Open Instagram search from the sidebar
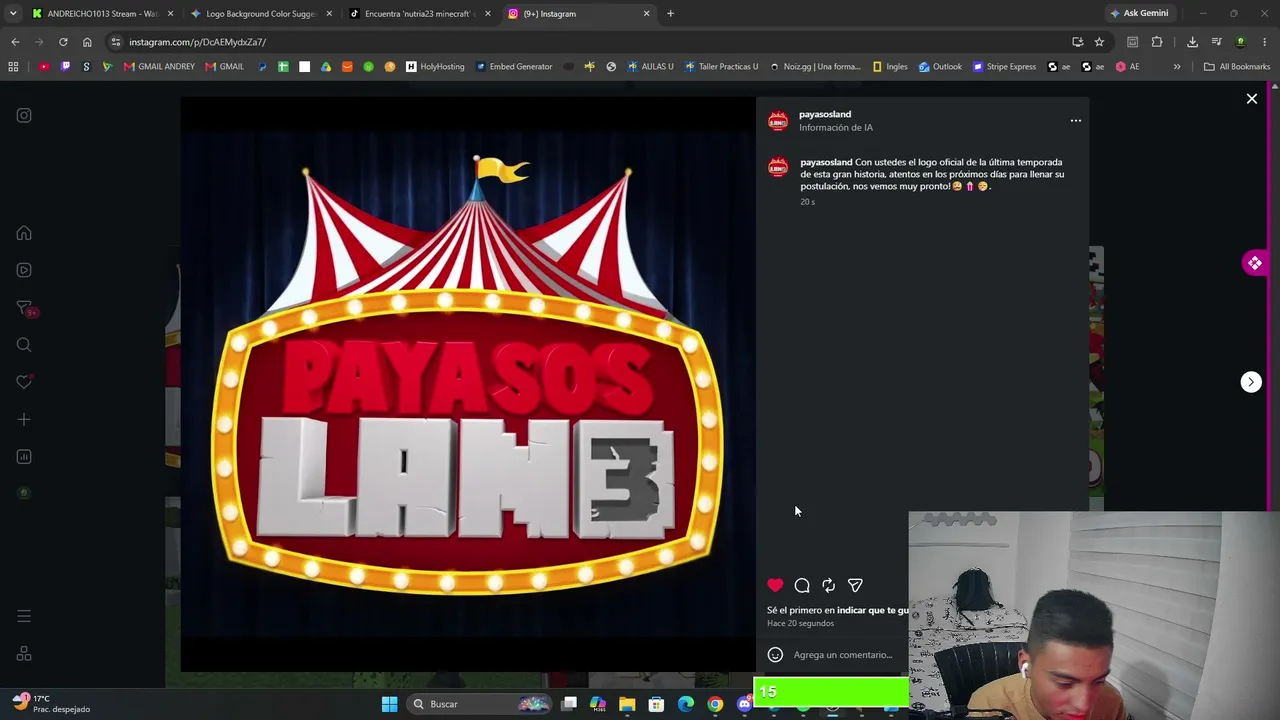 point(24,345)
